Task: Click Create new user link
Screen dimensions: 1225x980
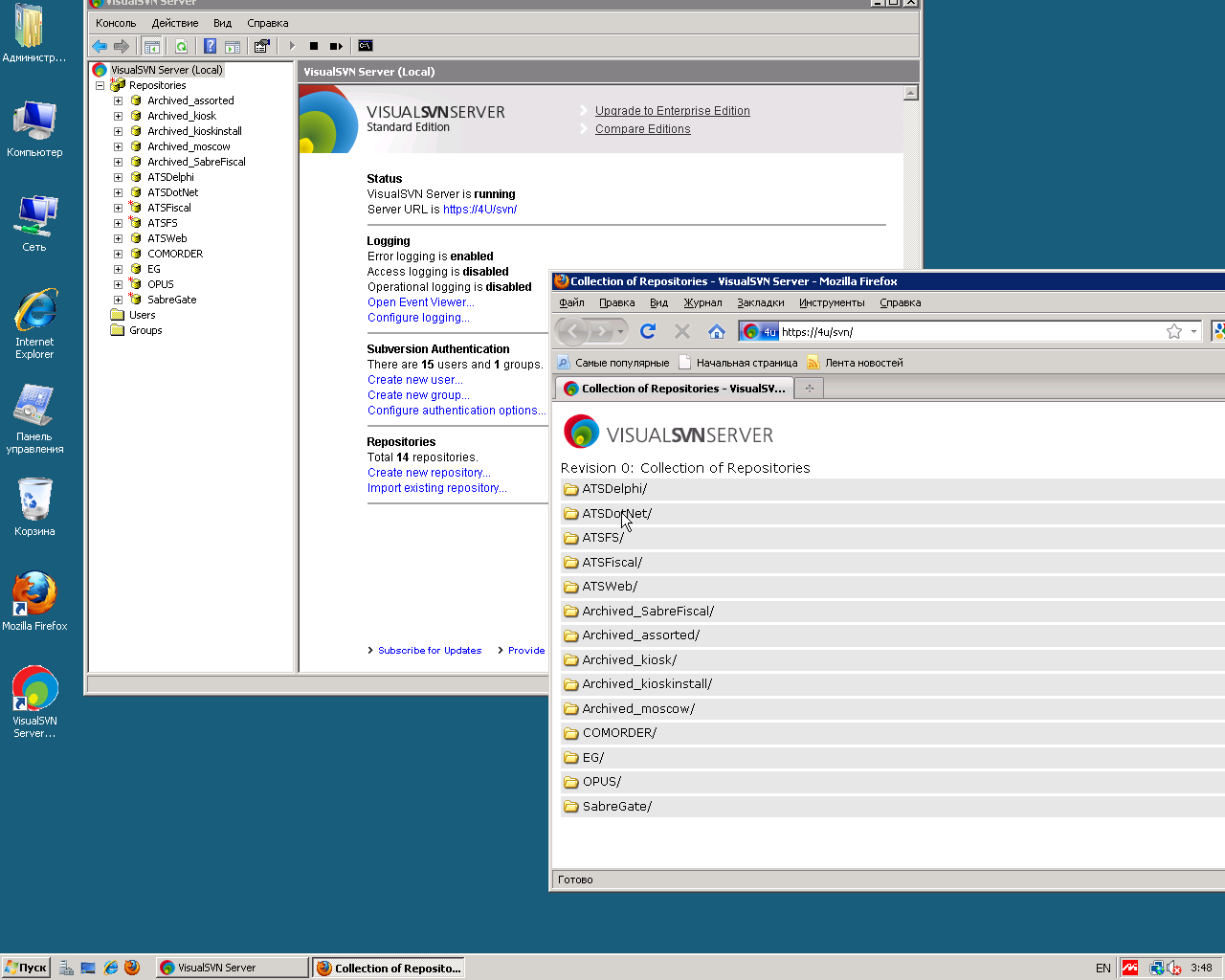Action: click(x=415, y=380)
